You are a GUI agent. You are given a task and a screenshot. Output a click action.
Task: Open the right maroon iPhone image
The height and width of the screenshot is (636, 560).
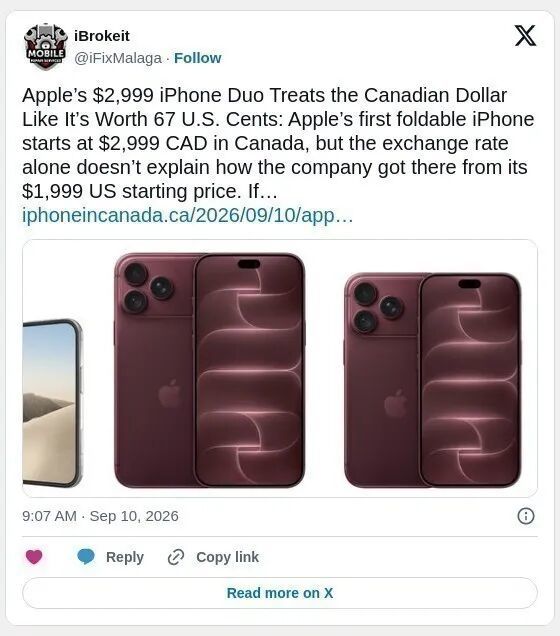[432, 380]
